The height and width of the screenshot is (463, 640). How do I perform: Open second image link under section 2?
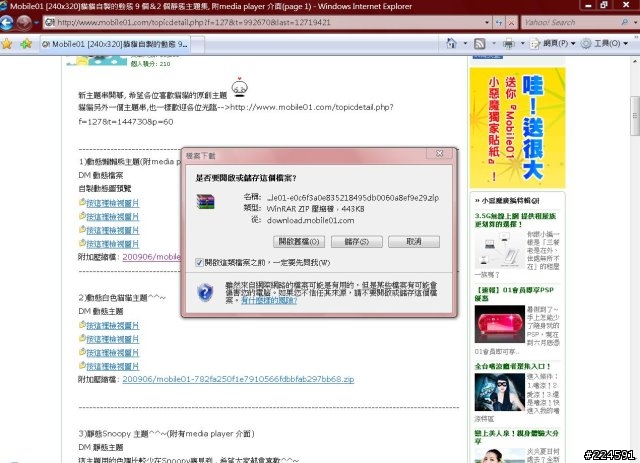tap(112, 339)
